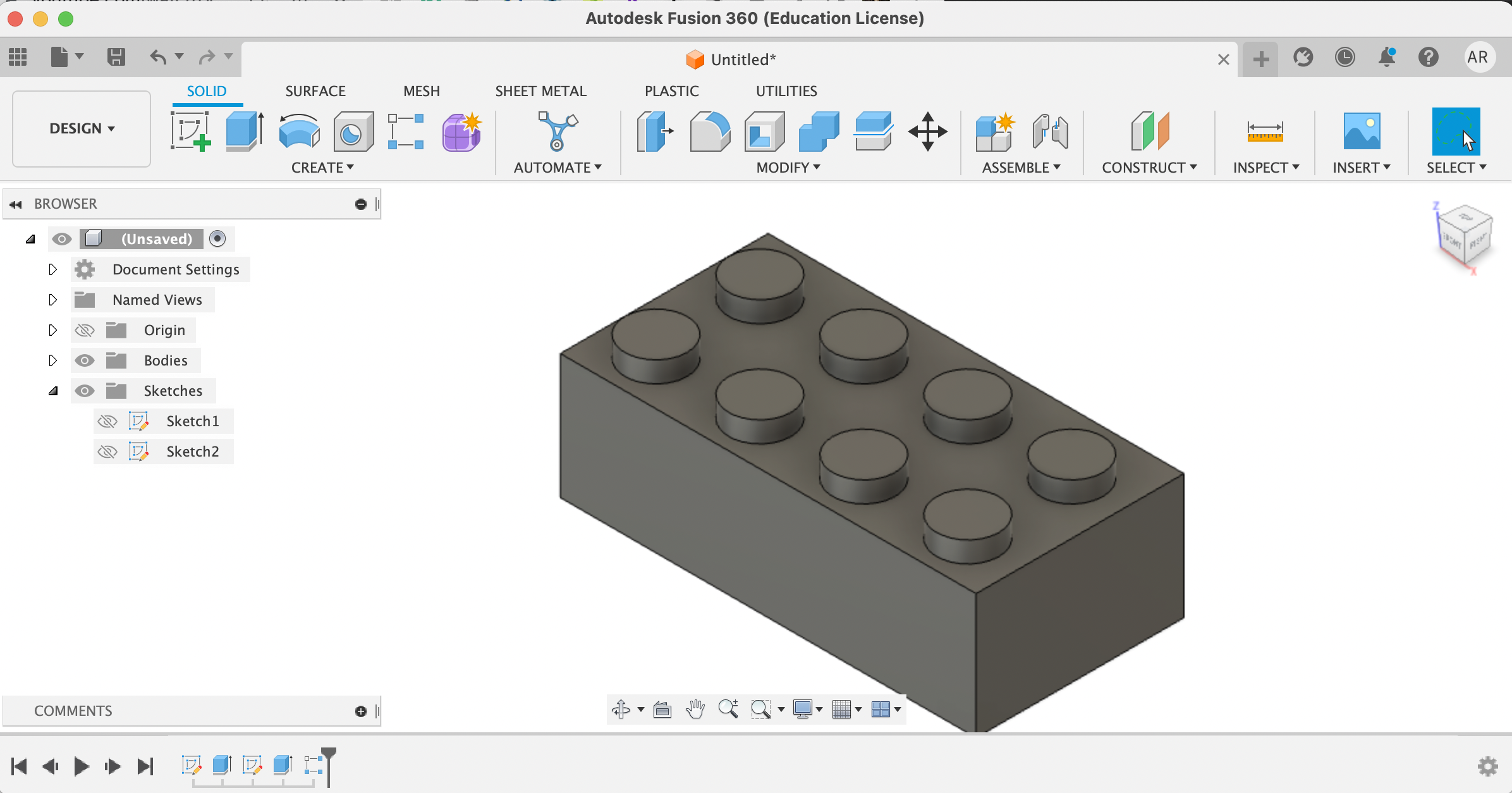This screenshot has width=1512, height=793.
Task: Jump to timeline beginning
Action: point(19,766)
